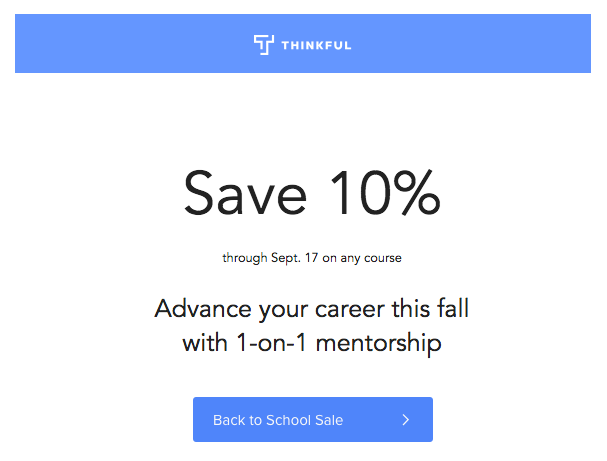Select the word "Save" in the headline

[x=245, y=193]
